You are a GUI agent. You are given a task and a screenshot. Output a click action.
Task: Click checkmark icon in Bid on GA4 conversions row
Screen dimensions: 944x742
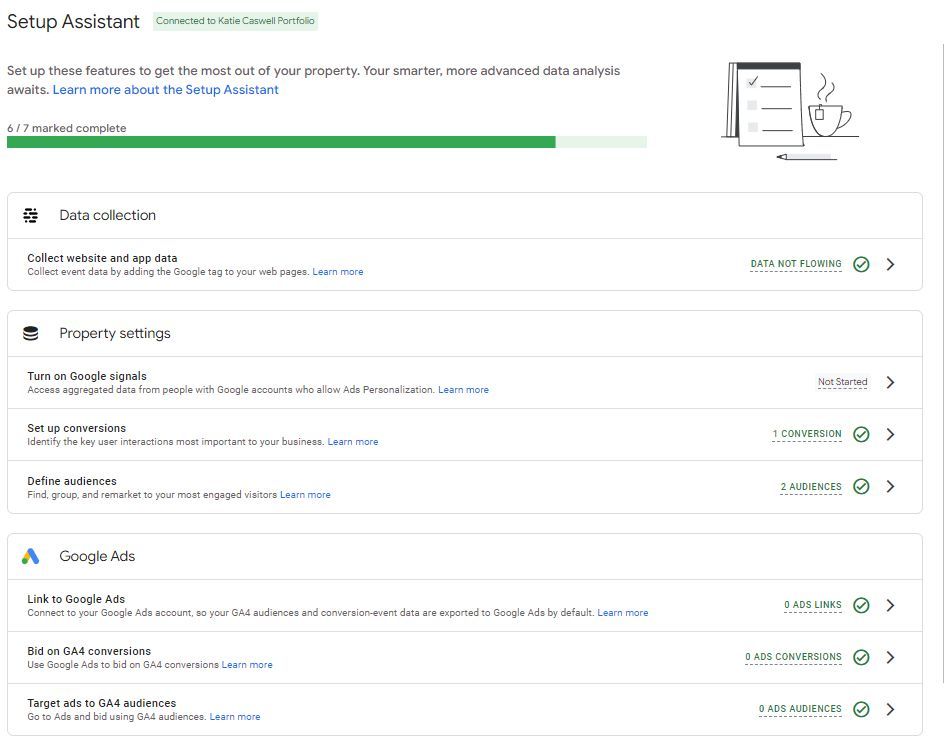(862, 657)
